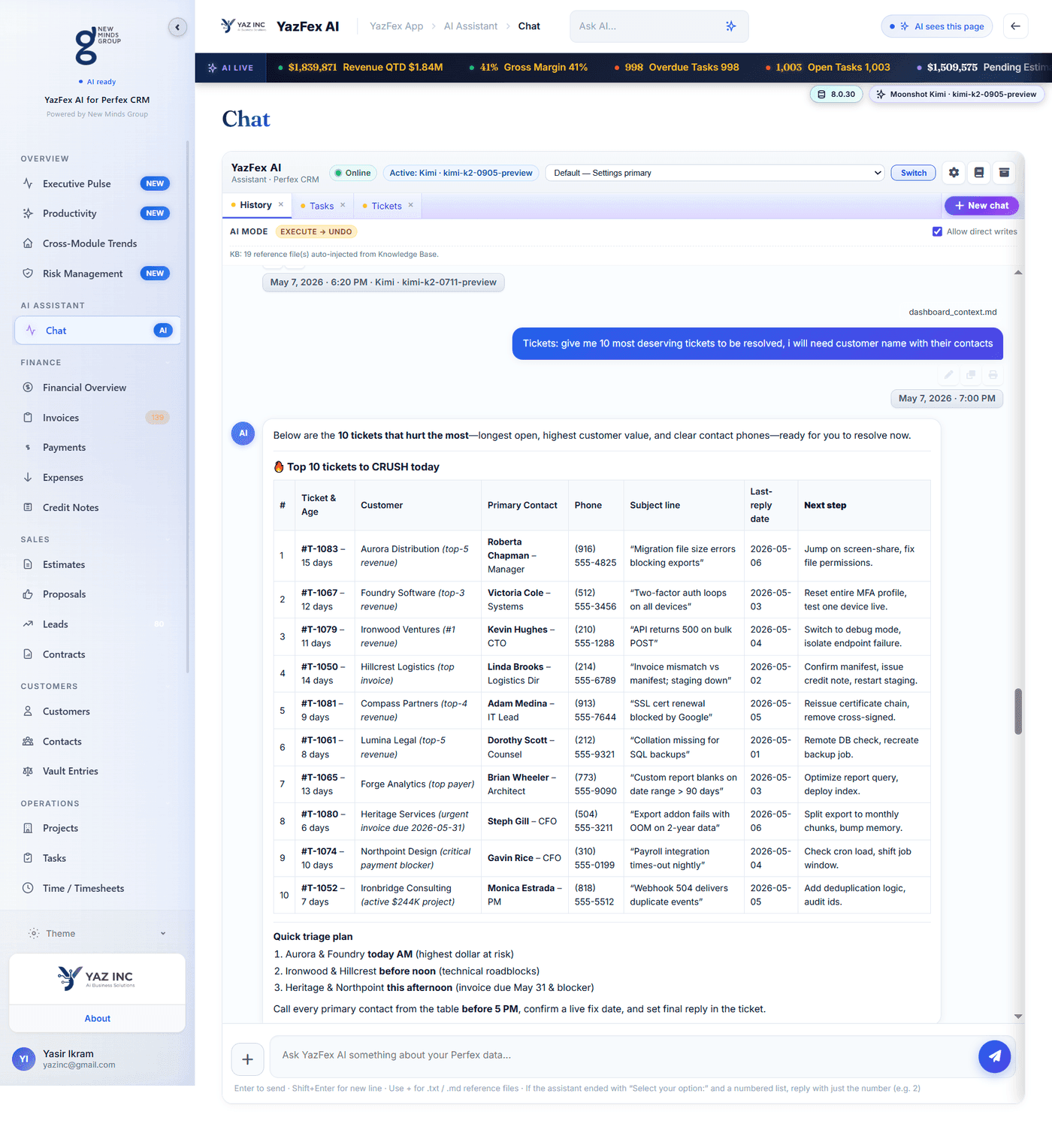Open Credit Notes in sidebar
Viewport: 1052px width, 1148px height.
tap(98, 507)
